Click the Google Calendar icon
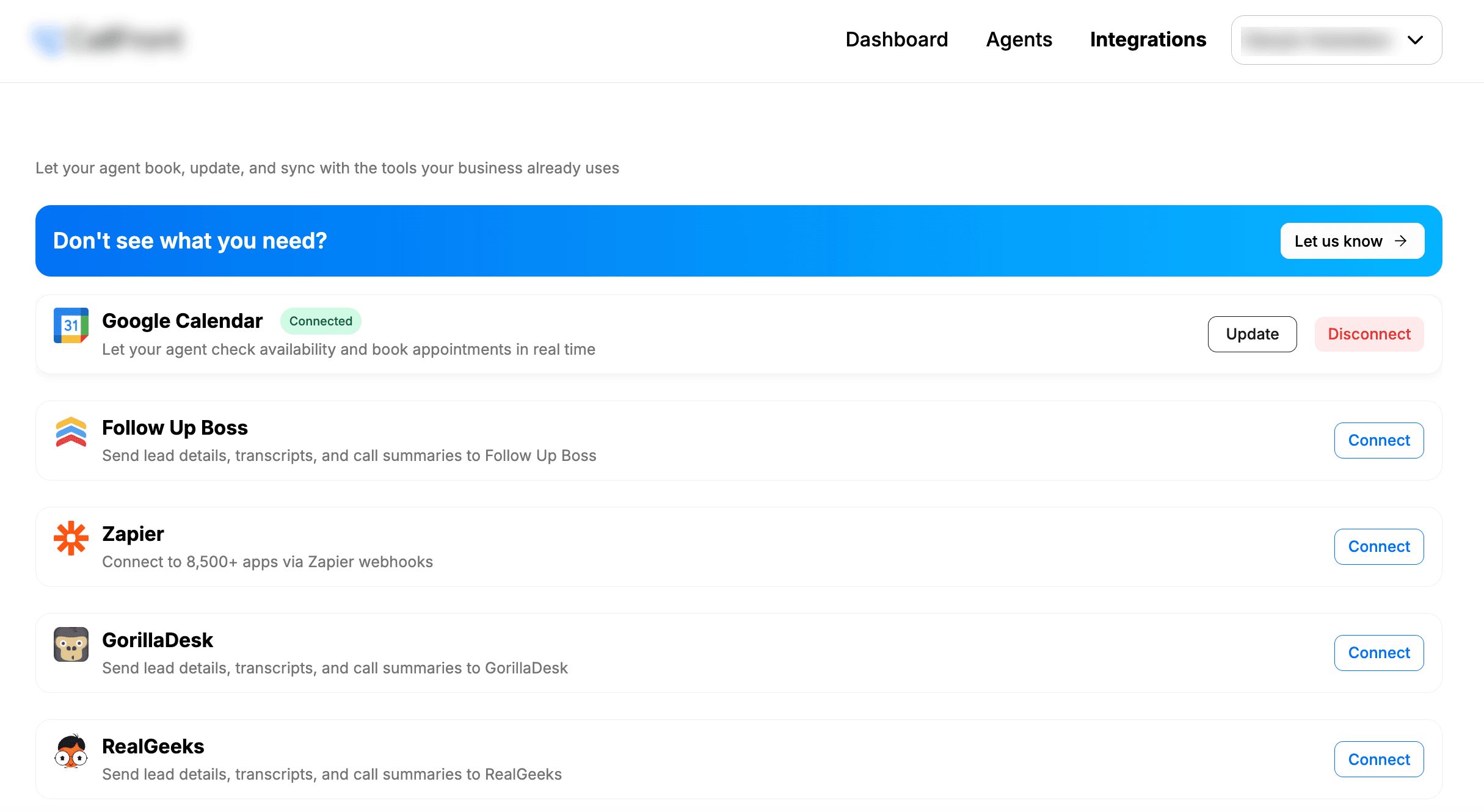The width and height of the screenshot is (1484, 812). pos(71,325)
